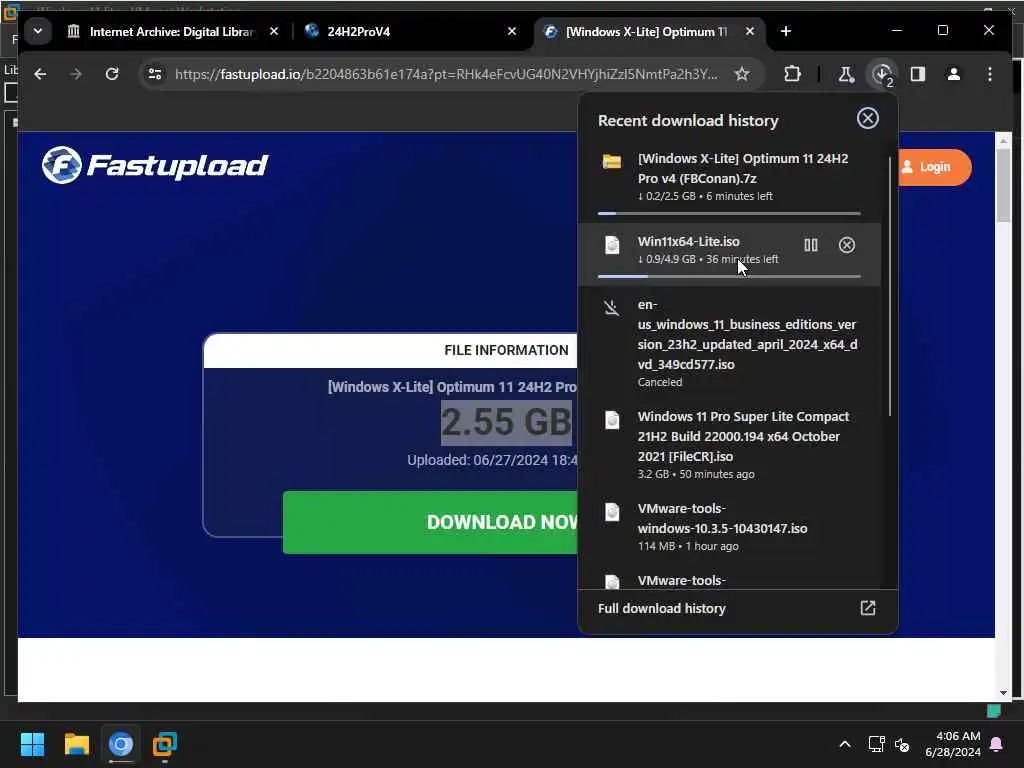Open the clock showing 4:06 AM
The image size is (1024, 768).
(x=953, y=744)
